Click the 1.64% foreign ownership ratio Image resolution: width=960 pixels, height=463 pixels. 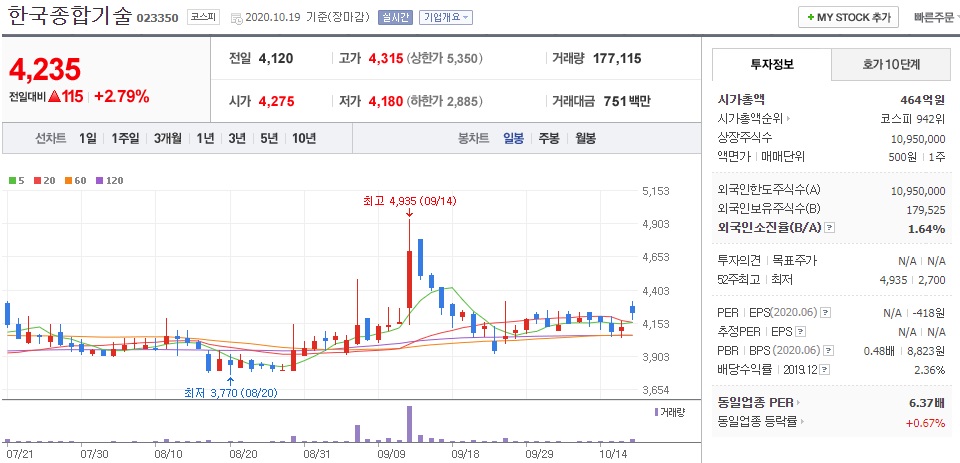[x=927, y=228]
